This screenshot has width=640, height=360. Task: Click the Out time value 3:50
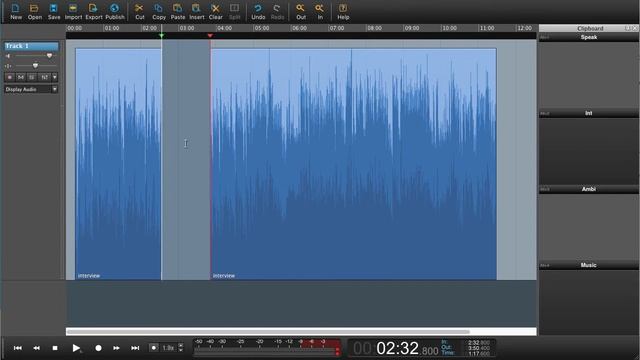click(x=478, y=348)
